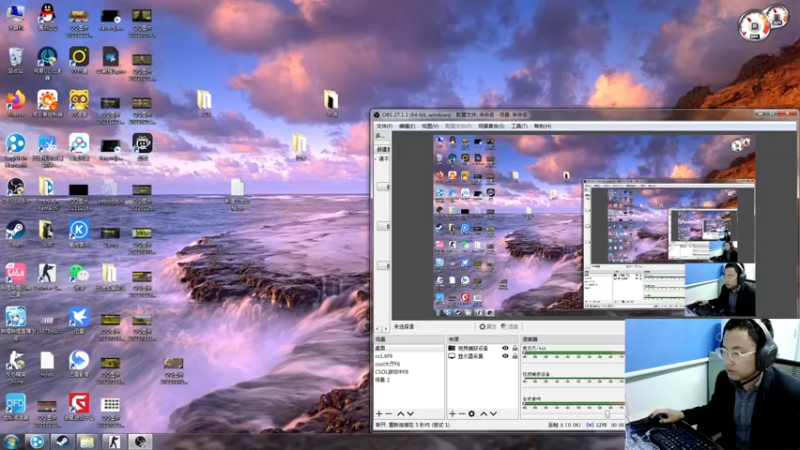Launch the blue K music player desktop shortcut
The width and height of the screenshot is (800, 450).
click(79, 233)
